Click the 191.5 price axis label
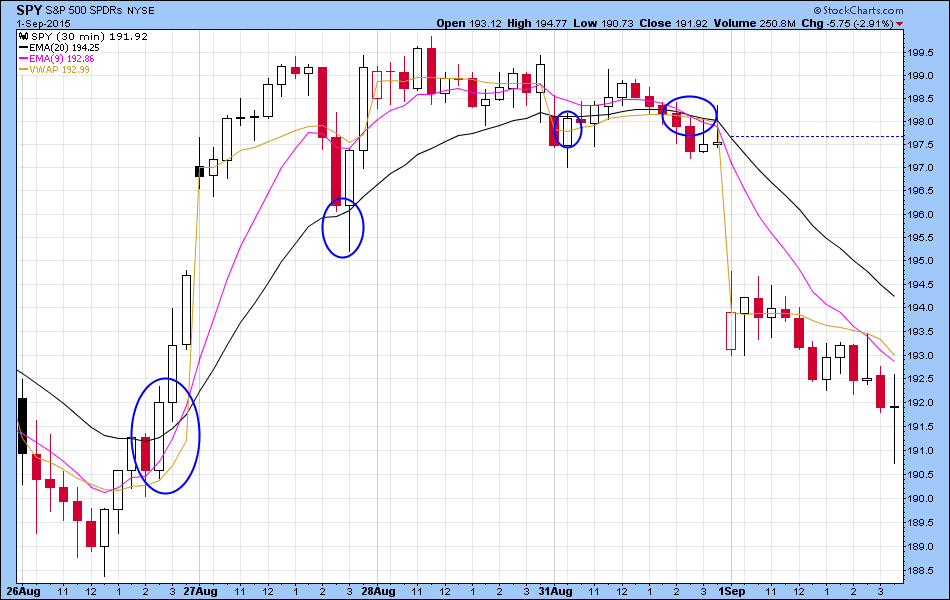 click(x=921, y=427)
